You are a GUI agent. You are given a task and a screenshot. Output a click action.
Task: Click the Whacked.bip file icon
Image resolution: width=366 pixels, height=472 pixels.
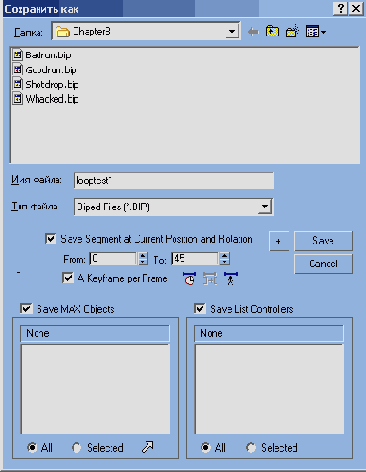coord(18,99)
